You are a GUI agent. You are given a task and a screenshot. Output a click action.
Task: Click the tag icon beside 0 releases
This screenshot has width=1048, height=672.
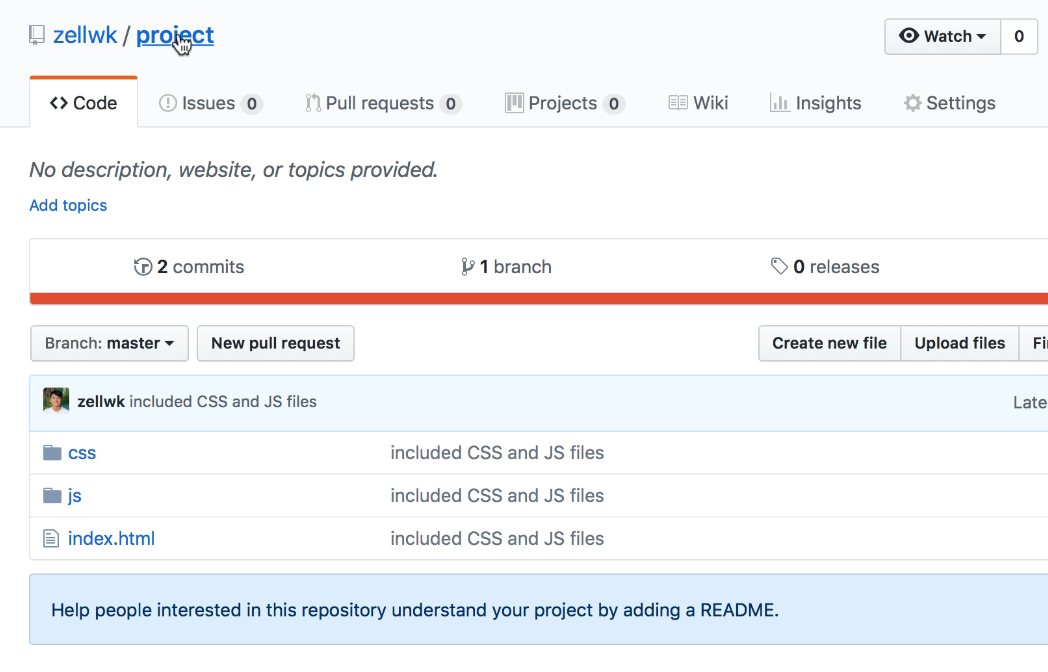click(782, 266)
